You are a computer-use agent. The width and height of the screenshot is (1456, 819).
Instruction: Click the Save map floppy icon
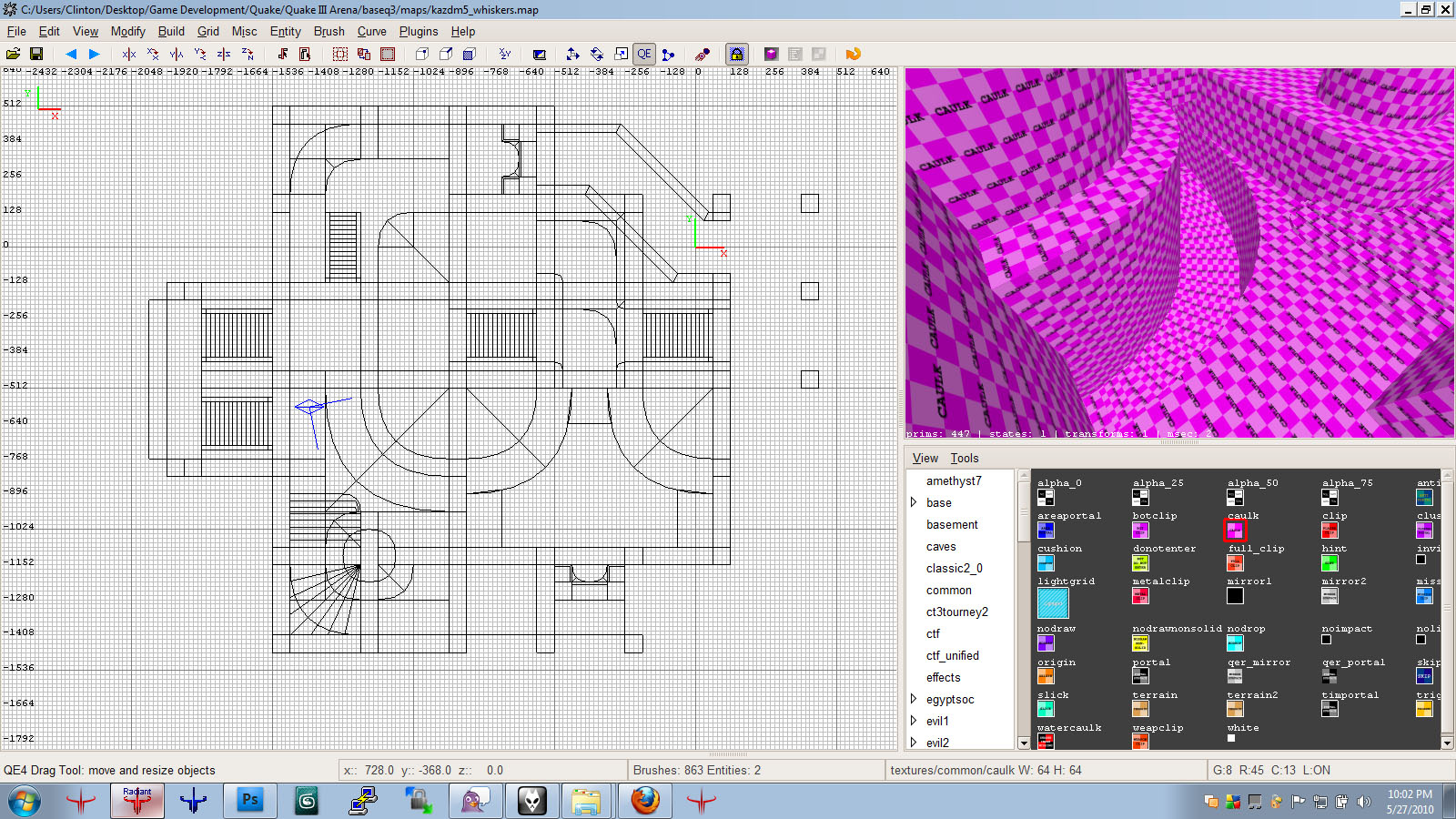(x=36, y=55)
